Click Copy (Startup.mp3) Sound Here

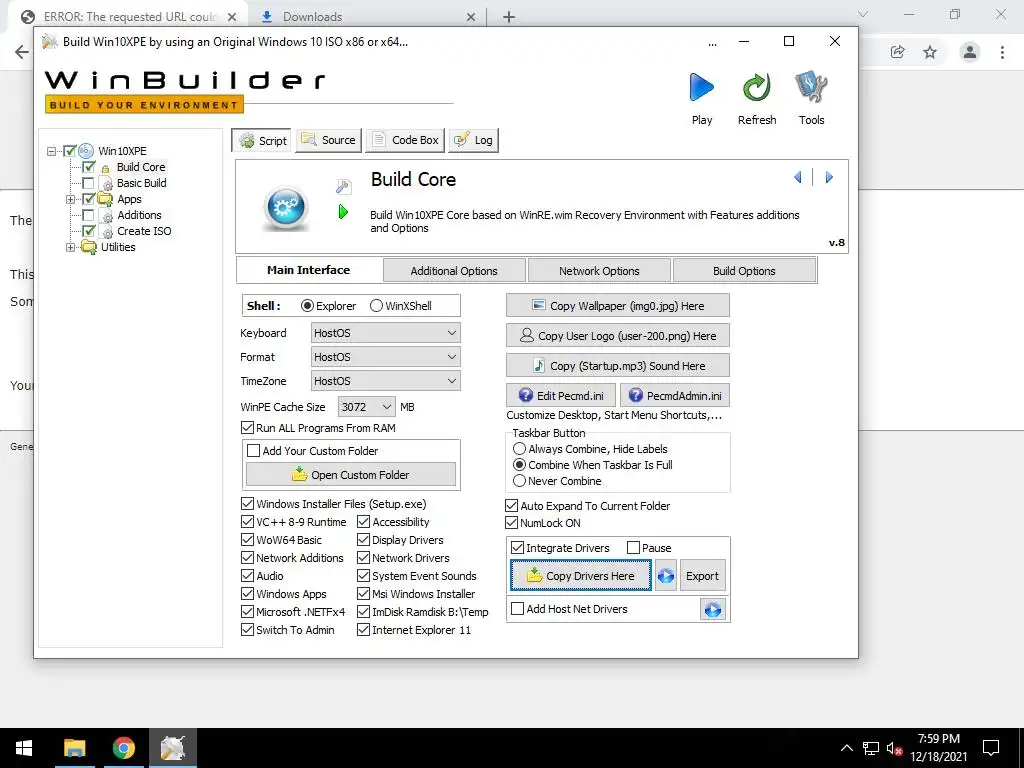click(x=618, y=366)
